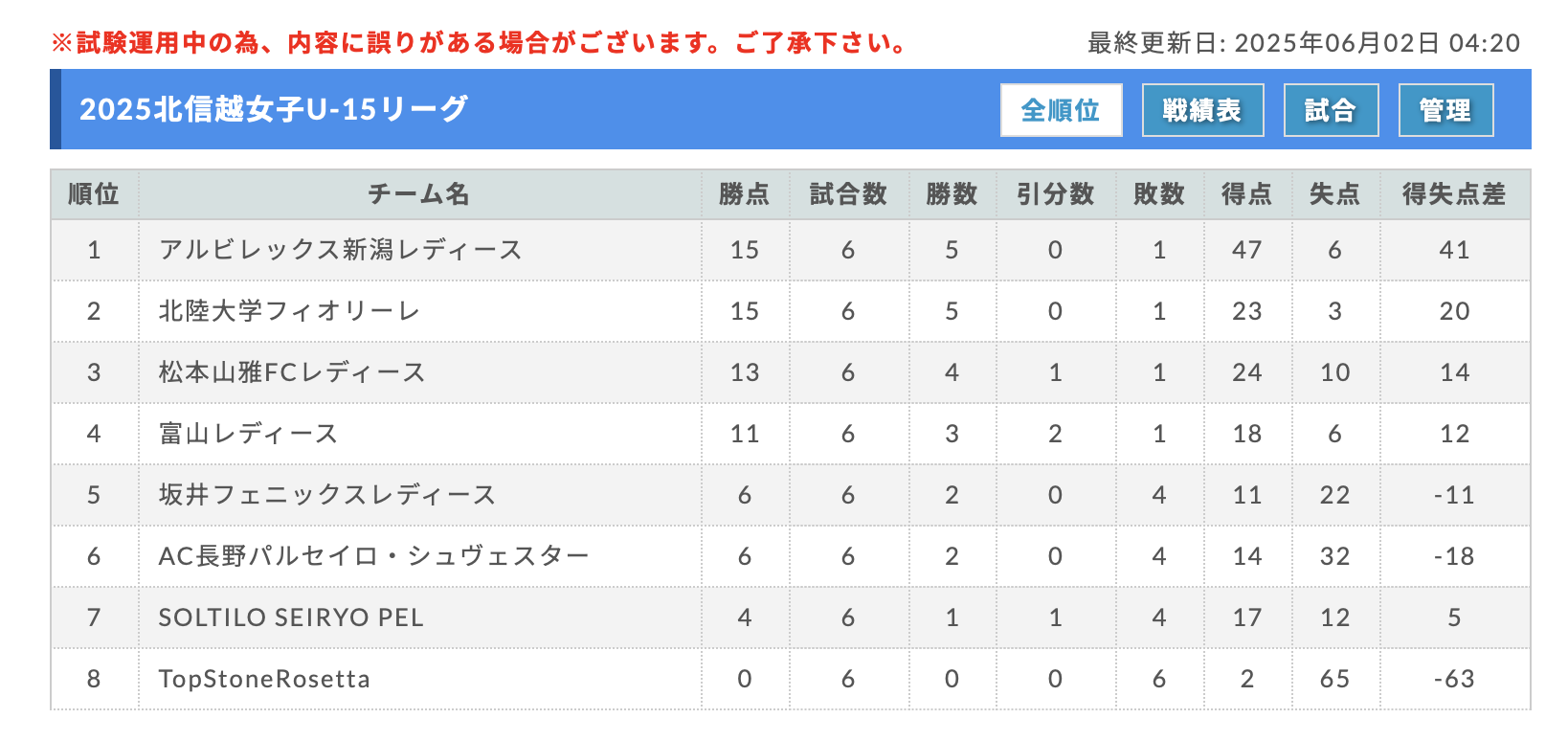This screenshot has height=741, width=1568.
Task: Click the 順位 column header
Action: pyautogui.click(x=94, y=194)
